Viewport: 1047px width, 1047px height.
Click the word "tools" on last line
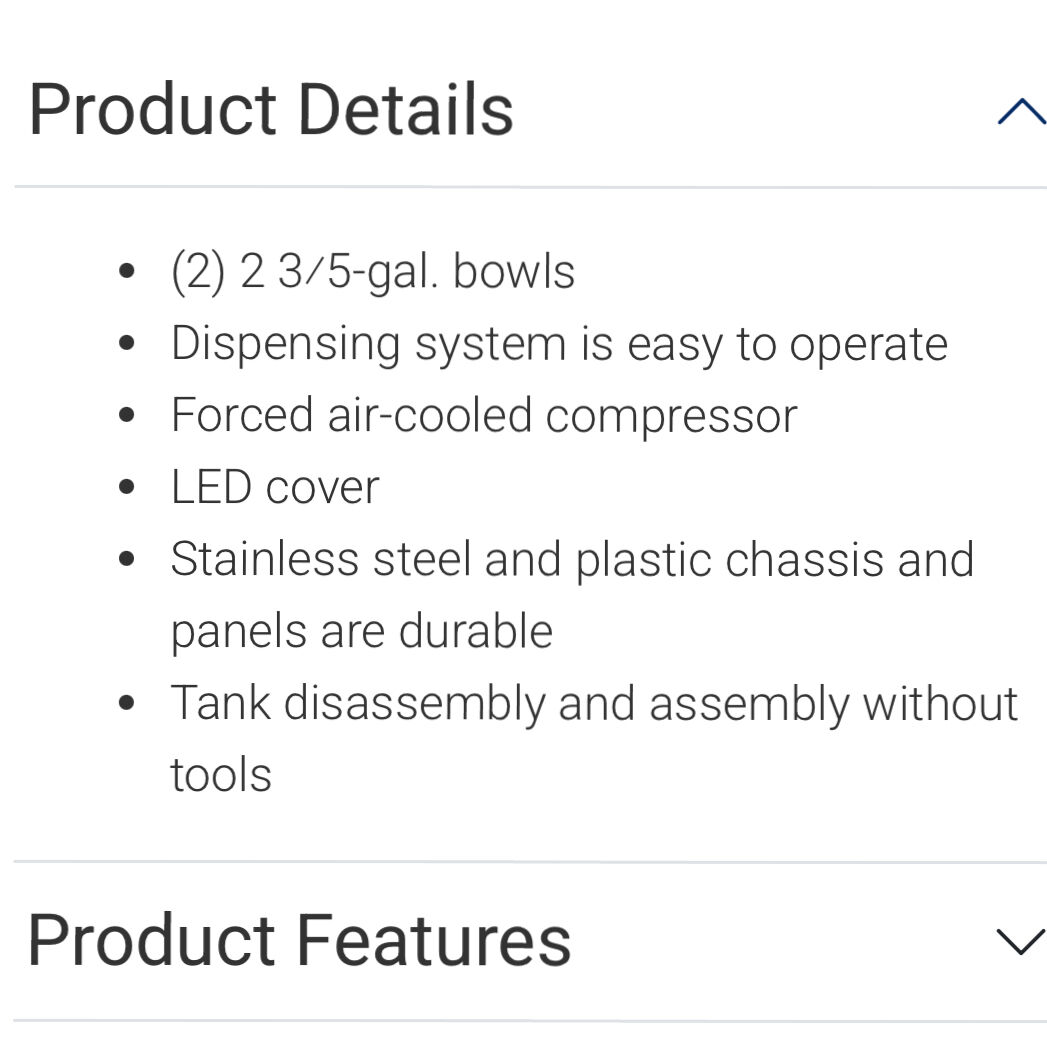[221, 775]
